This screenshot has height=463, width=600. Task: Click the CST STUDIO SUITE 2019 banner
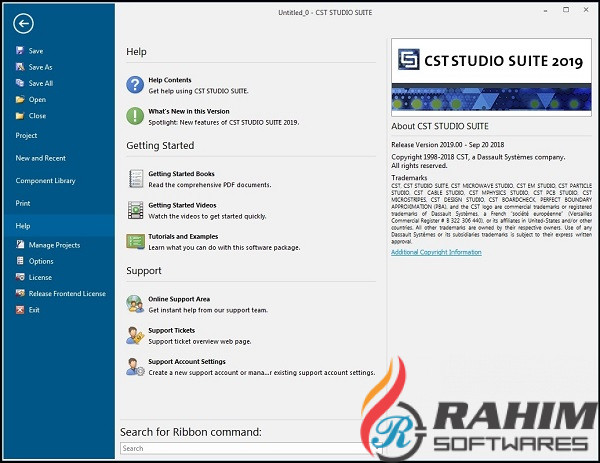[x=491, y=77]
